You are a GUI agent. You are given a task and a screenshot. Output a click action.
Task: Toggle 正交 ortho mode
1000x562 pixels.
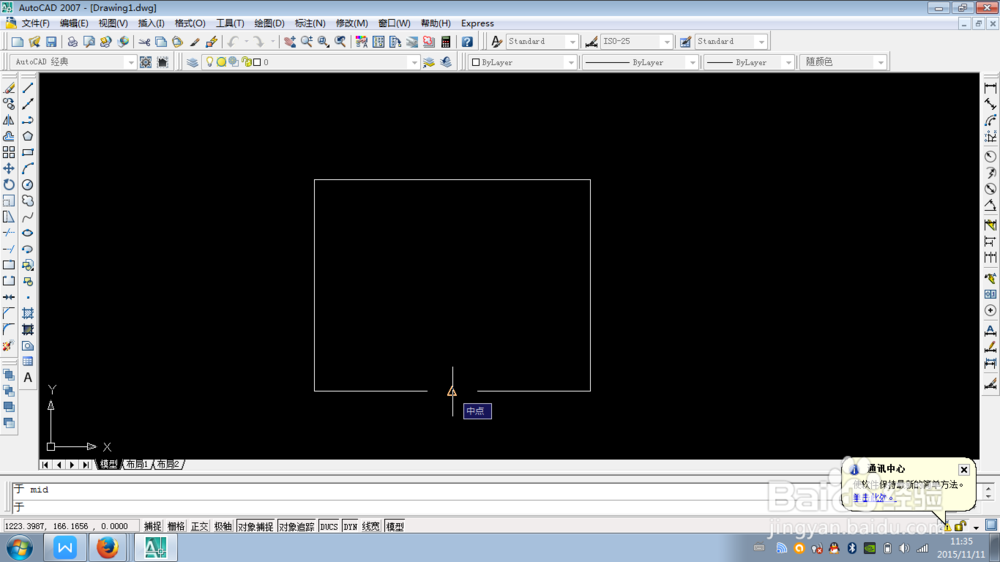tap(200, 526)
